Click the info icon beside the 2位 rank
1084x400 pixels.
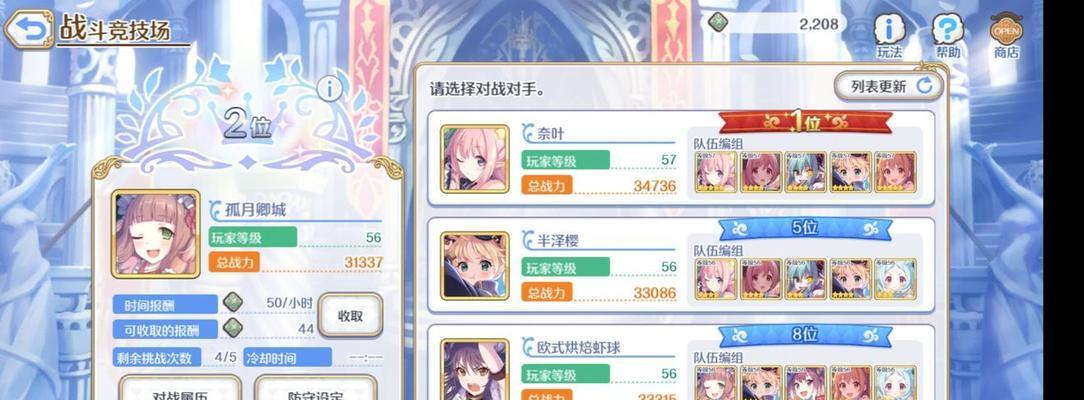coord(330,88)
